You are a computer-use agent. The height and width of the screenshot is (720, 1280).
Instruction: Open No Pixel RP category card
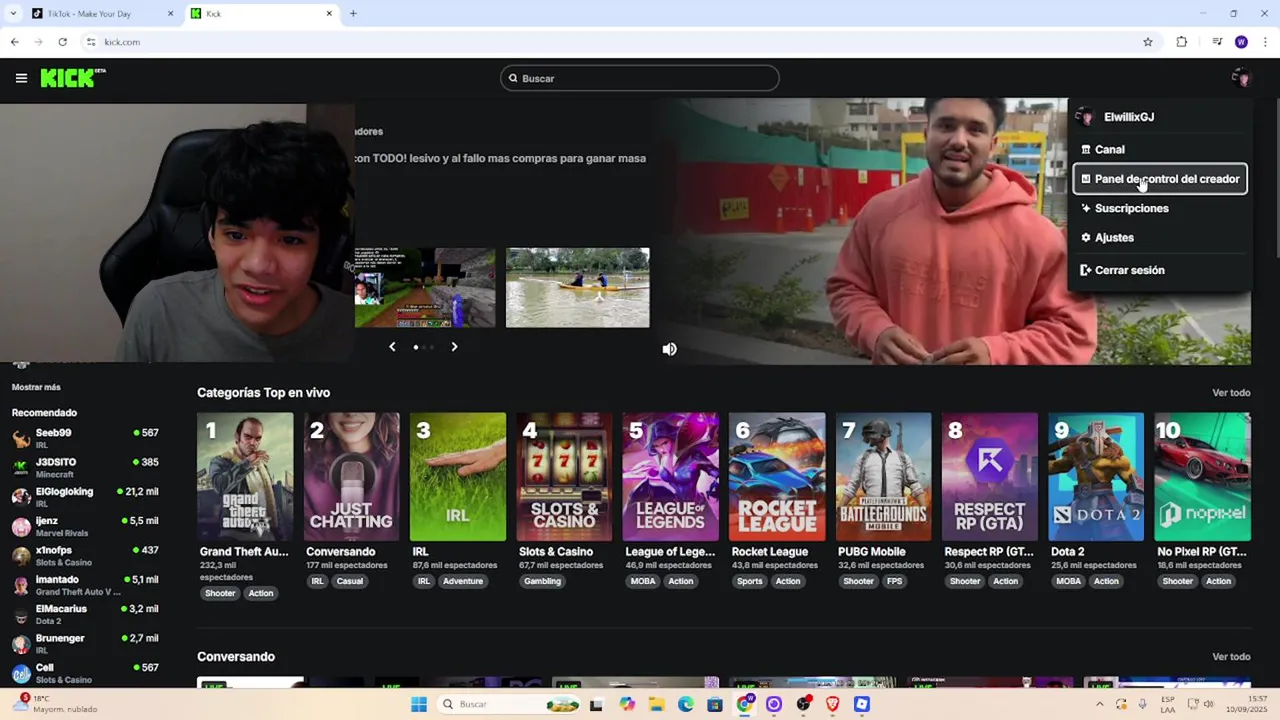1202,477
